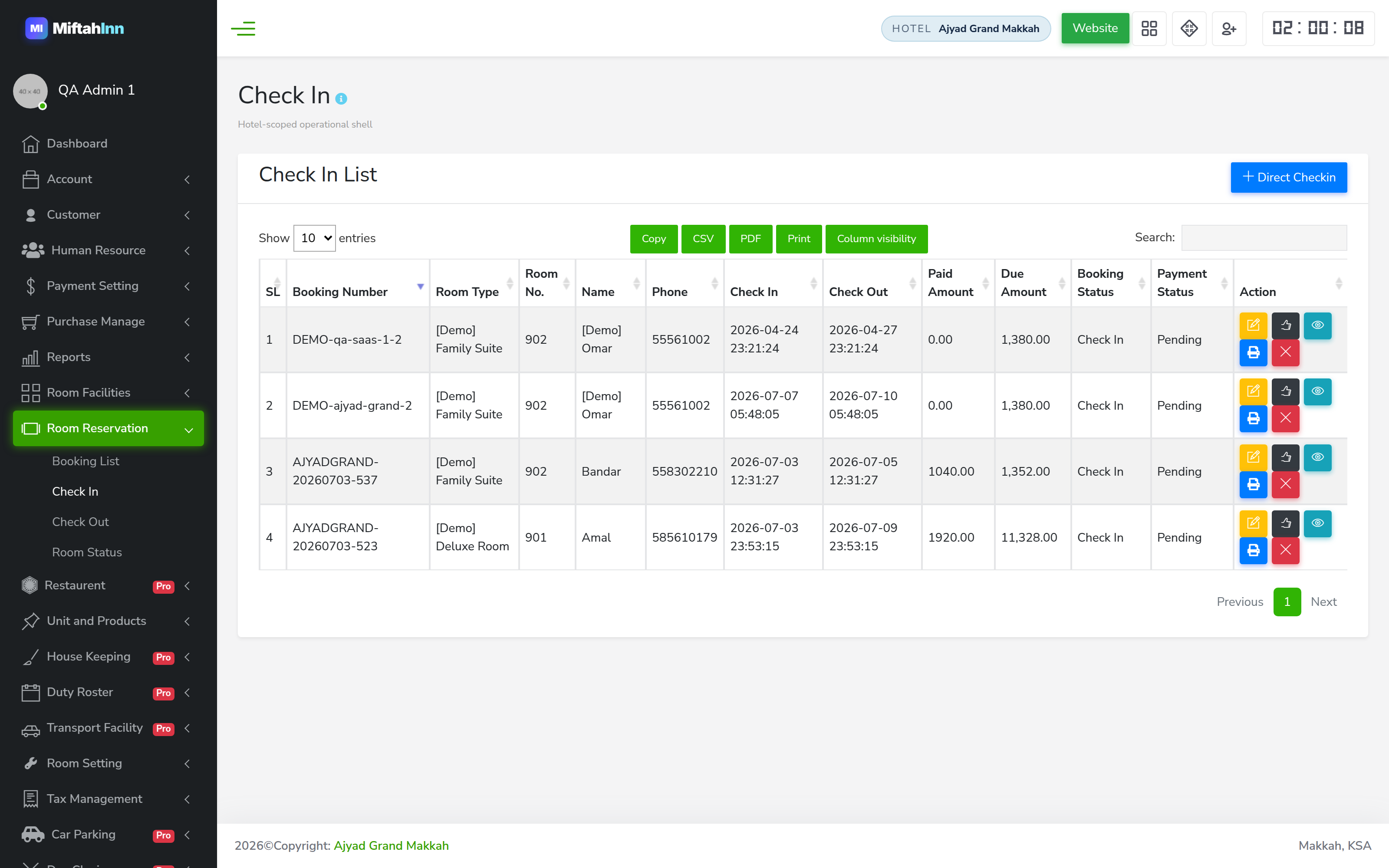This screenshot has width=1389, height=868.
Task: Click the Print table button
Action: tap(798, 239)
